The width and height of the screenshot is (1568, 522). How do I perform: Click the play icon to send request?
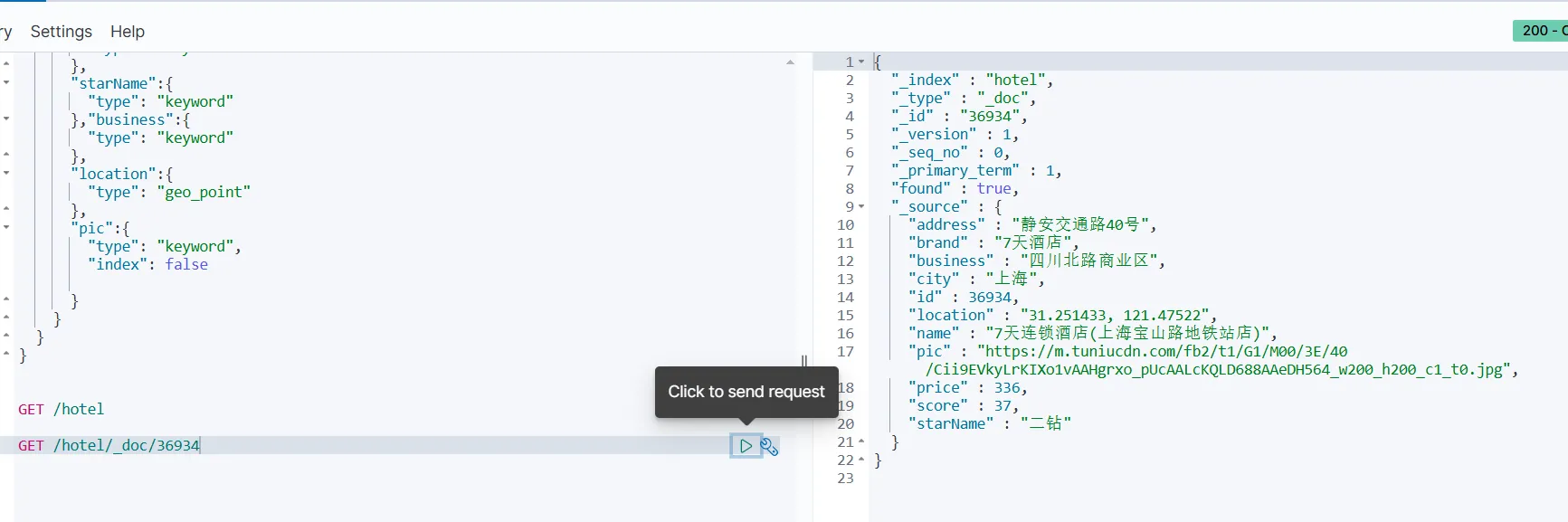(746, 446)
